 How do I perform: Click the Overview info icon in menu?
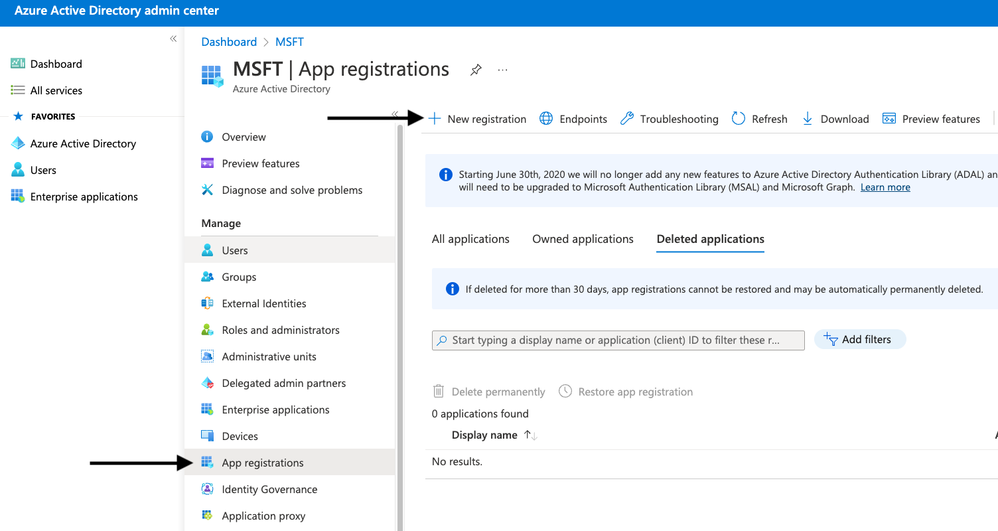click(207, 136)
